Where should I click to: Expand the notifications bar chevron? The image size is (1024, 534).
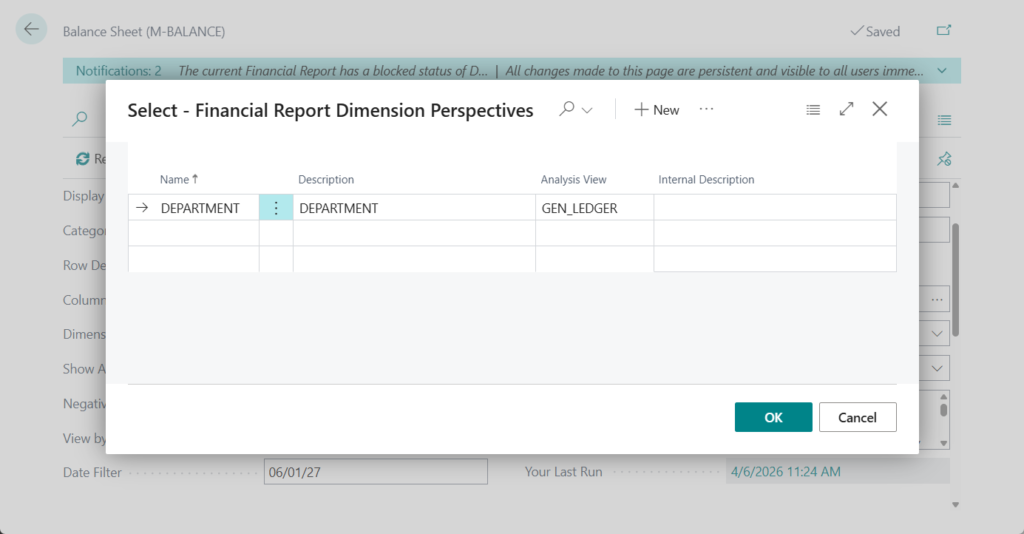(943, 71)
